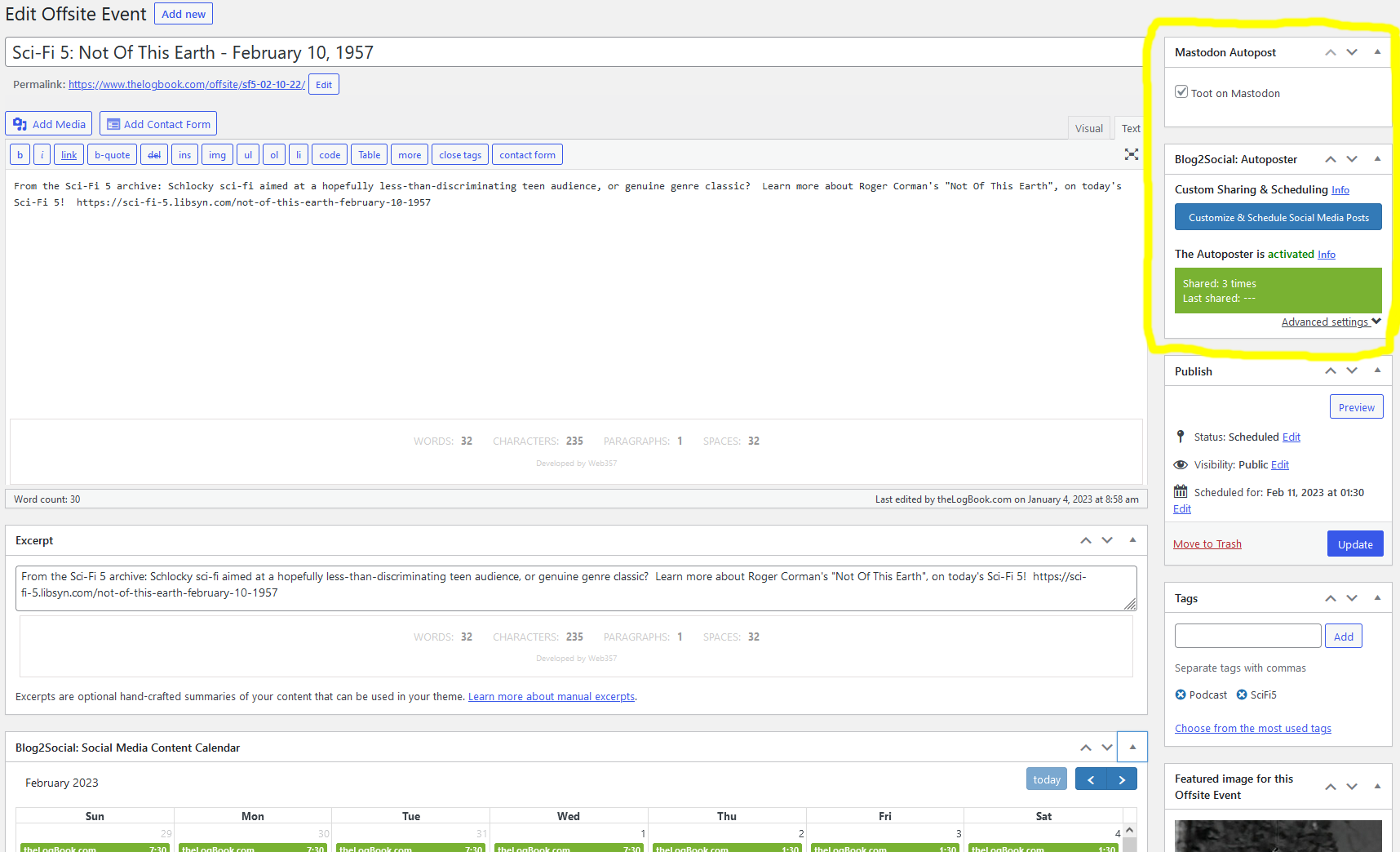Viewport: 1400px width, 852px height.
Task: Expand Blog2Social Advanced settings
Action: click(x=1330, y=322)
